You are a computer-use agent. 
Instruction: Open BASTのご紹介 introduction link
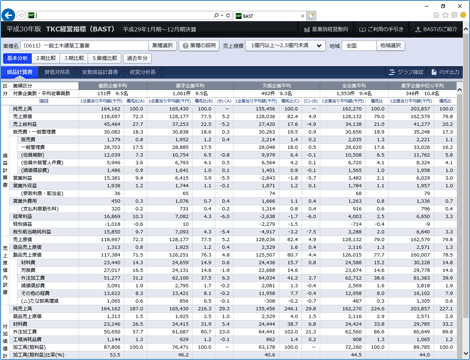tap(436, 29)
